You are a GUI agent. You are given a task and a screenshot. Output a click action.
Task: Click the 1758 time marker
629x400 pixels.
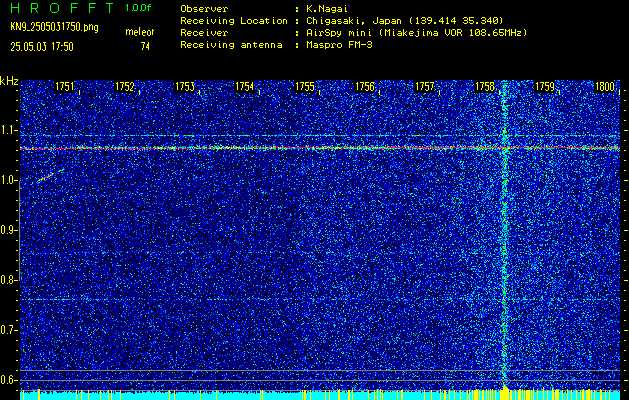pos(485,86)
